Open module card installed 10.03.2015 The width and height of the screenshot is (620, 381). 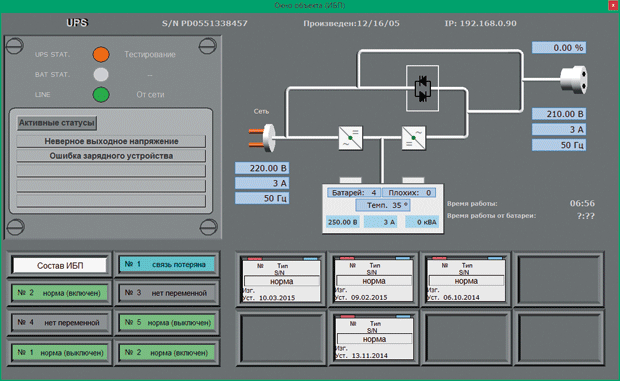pos(281,279)
